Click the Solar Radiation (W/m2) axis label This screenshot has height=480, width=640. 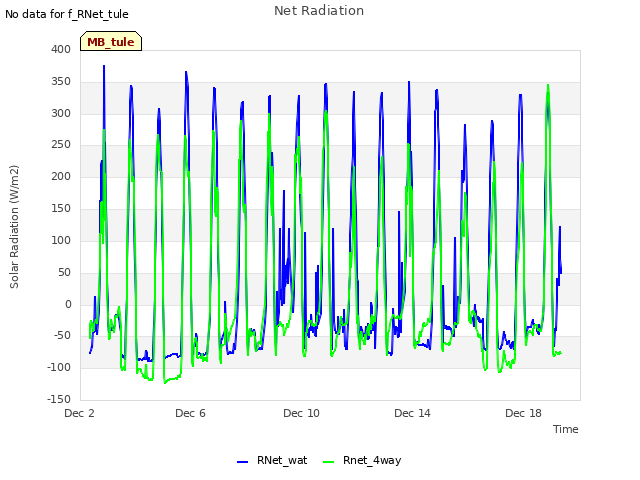14,227
